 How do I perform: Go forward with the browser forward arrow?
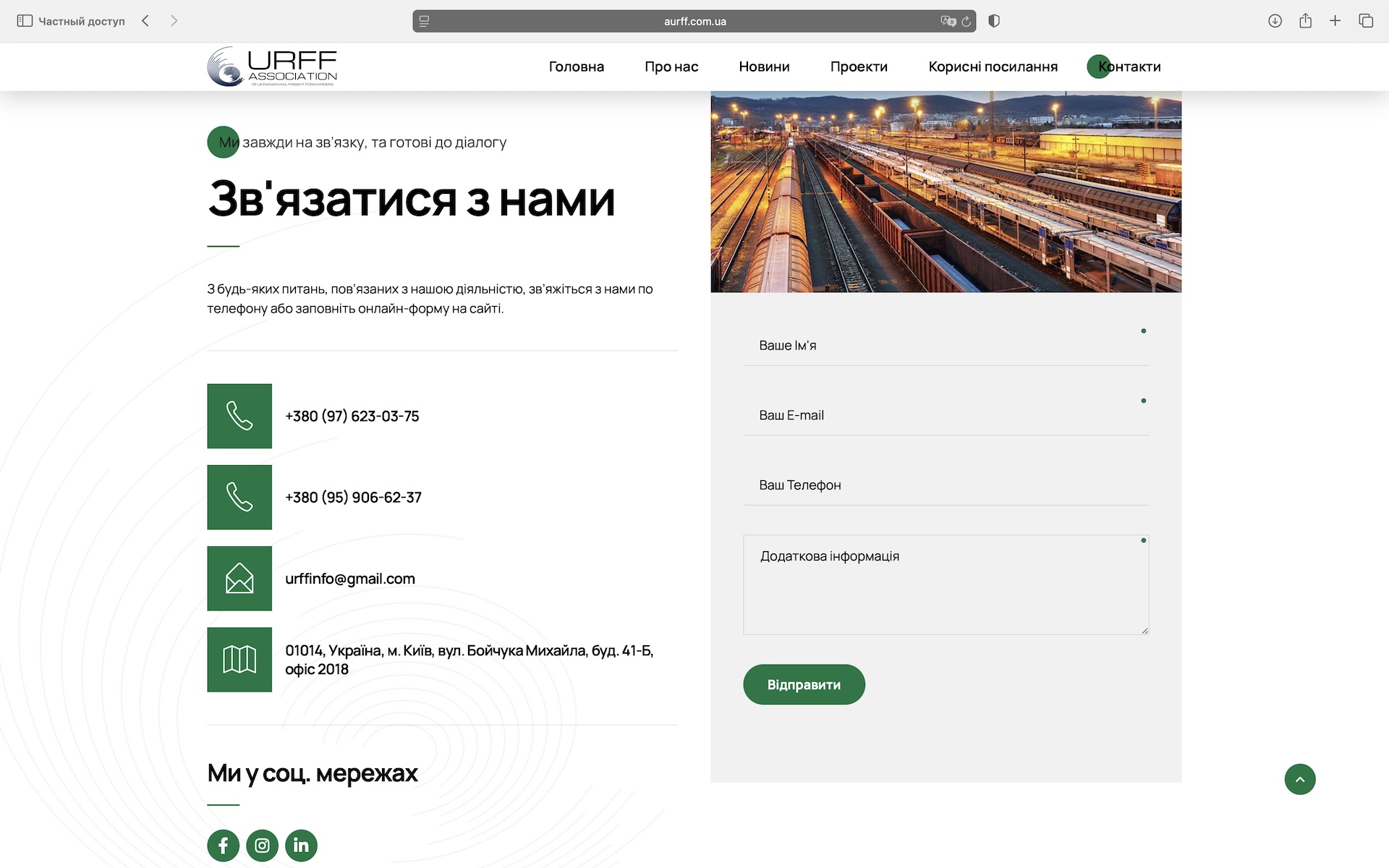click(x=174, y=21)
